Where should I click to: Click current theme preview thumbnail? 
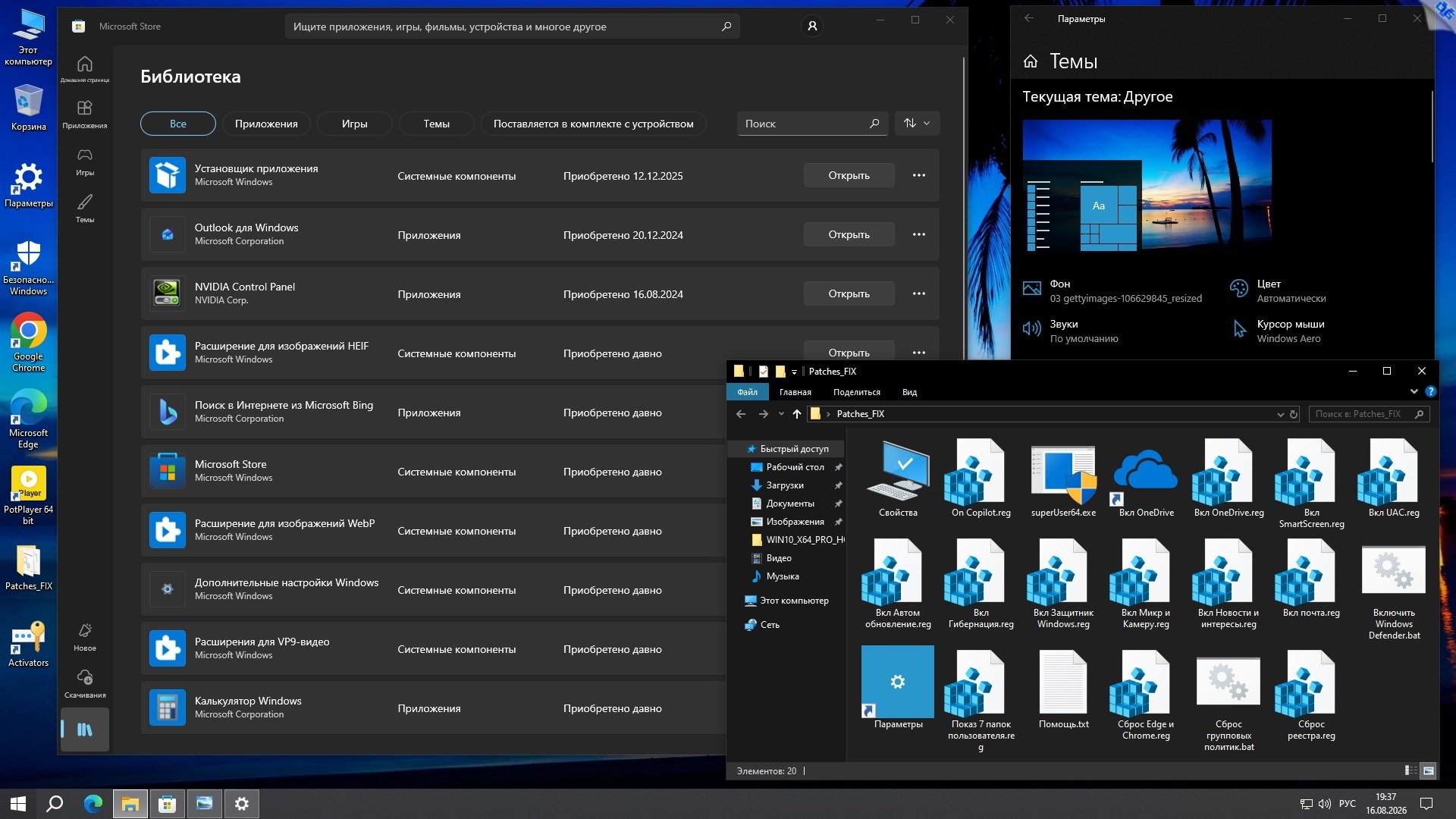pyautogui.click(x=1147, y=185)
